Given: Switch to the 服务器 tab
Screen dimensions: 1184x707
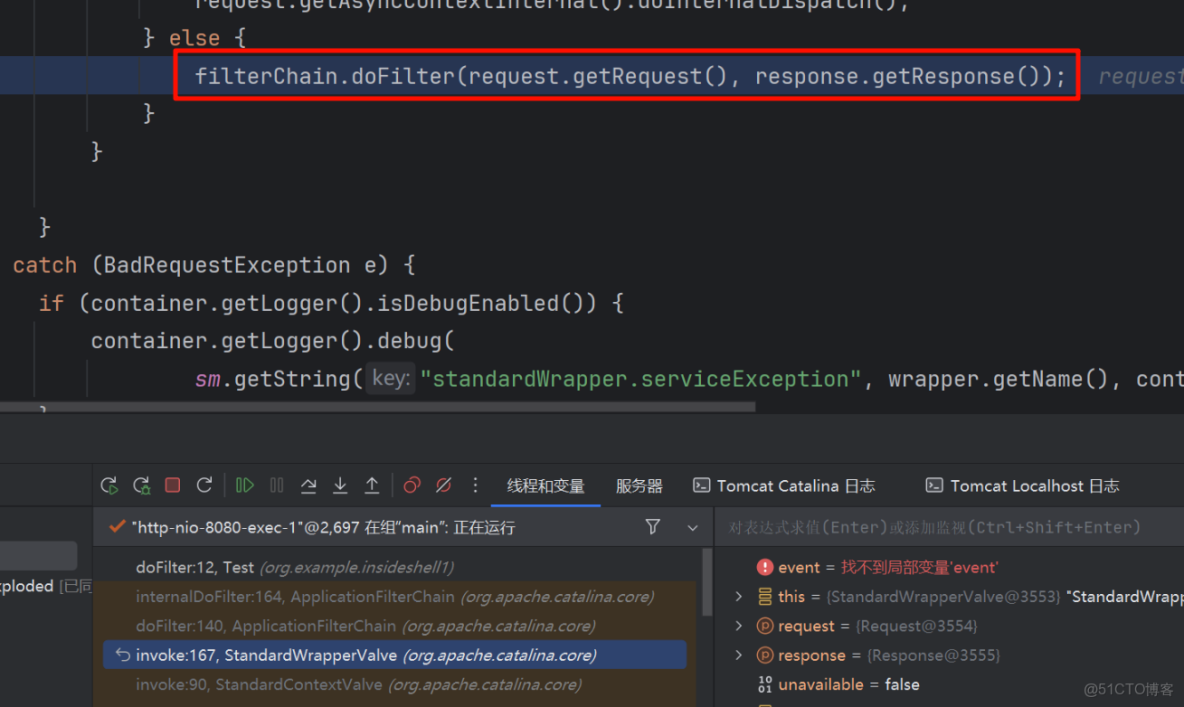Looking at the screenshot, I should [639, 486].
